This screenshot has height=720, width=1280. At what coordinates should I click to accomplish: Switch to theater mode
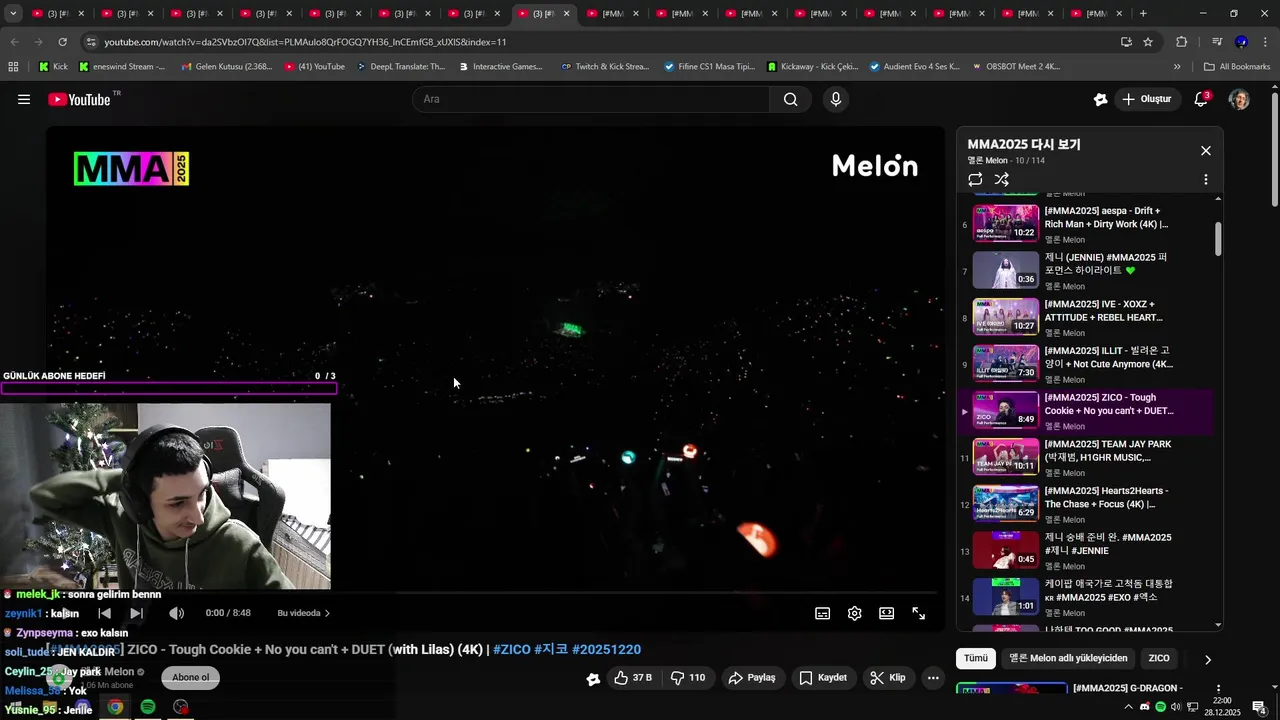pos(887,613)
